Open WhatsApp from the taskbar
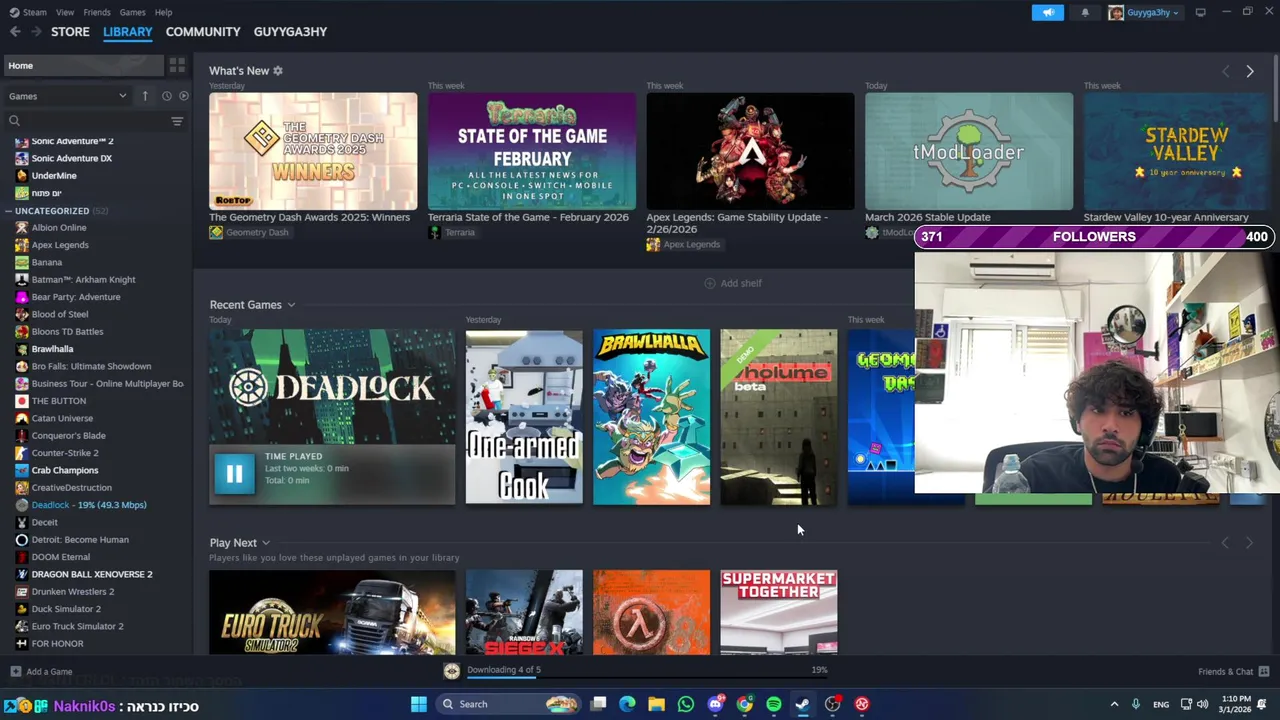This screenshot has width=1280, height=720. pyautogui.click(x=686, y=704)
